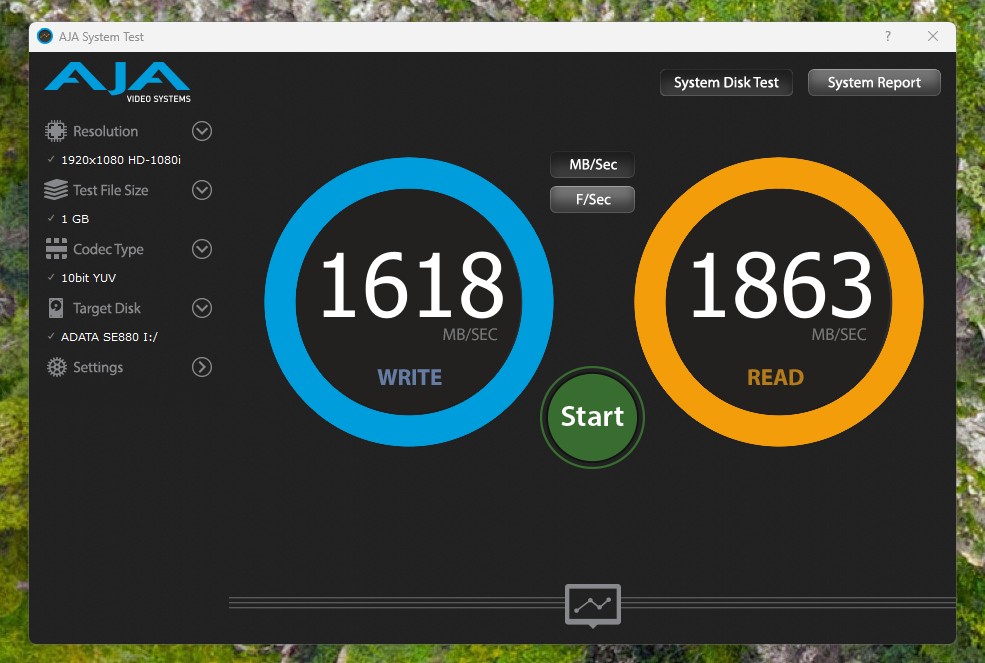
Task: Click the Target Disk drive icon
Action: 56,308
